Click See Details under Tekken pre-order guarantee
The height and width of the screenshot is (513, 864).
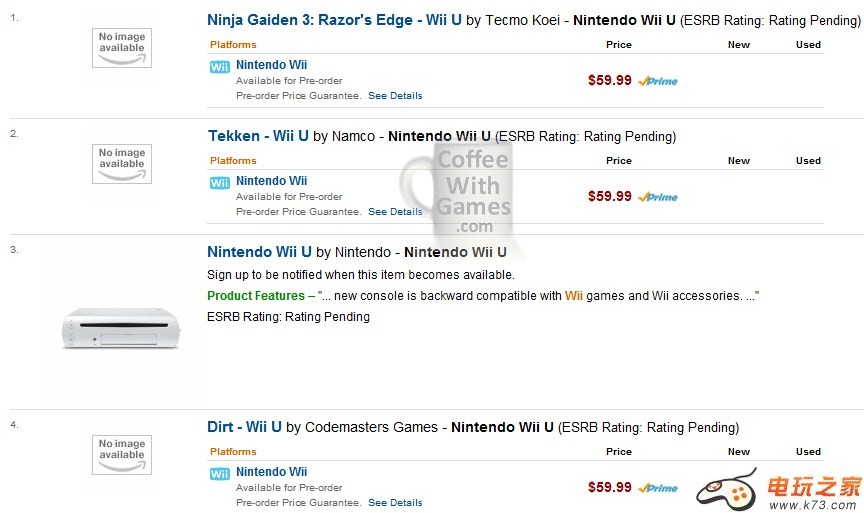(395, 212)
